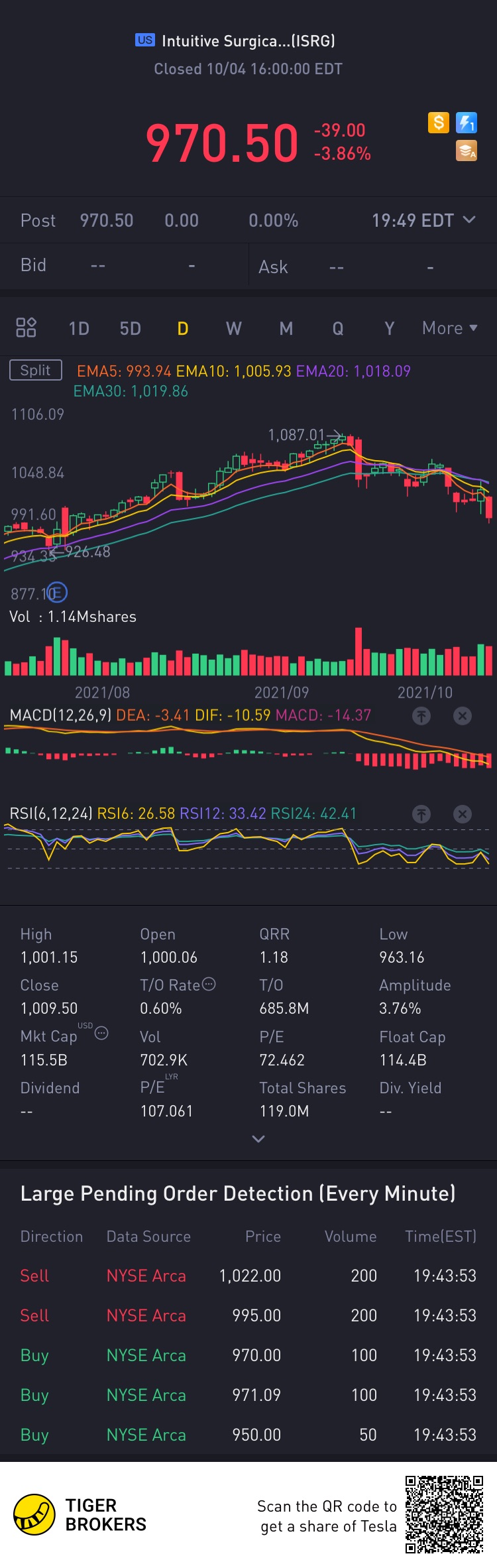This screenshot has height=1568, width=497.
Task: Tap the Split adjustment button
Action: (36, 370)
